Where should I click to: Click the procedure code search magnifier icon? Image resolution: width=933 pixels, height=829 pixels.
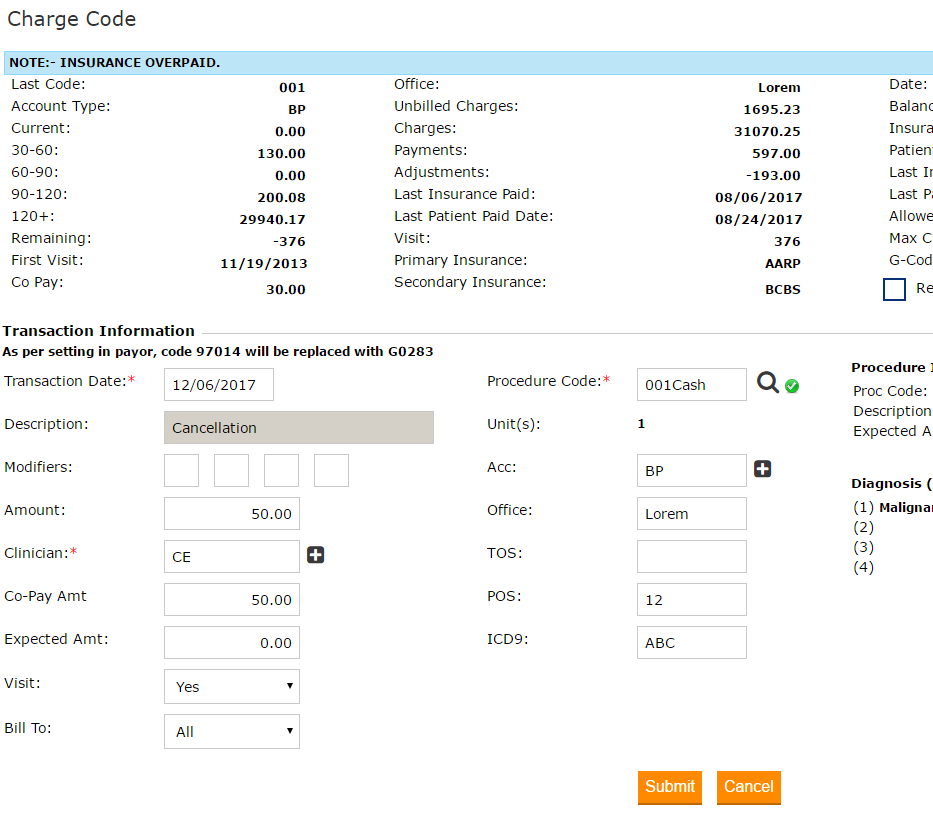[x=767, y=384]
